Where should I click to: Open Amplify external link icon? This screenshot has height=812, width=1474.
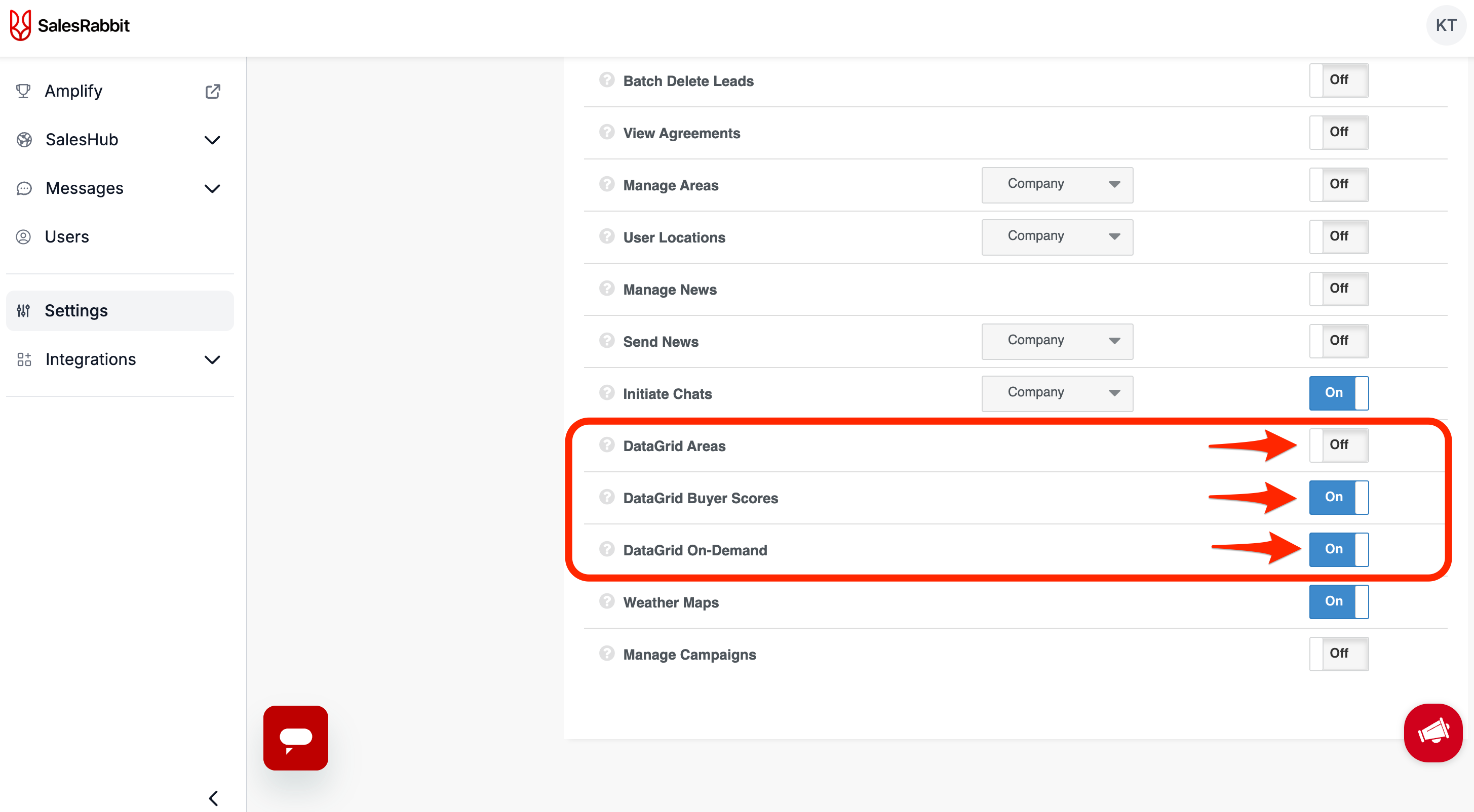213,92
